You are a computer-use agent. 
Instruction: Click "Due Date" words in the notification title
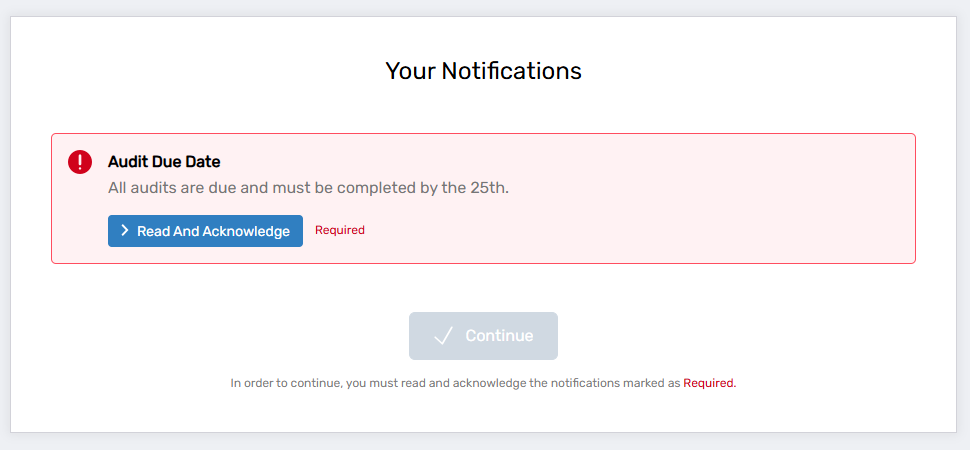(x=186, y=162)
